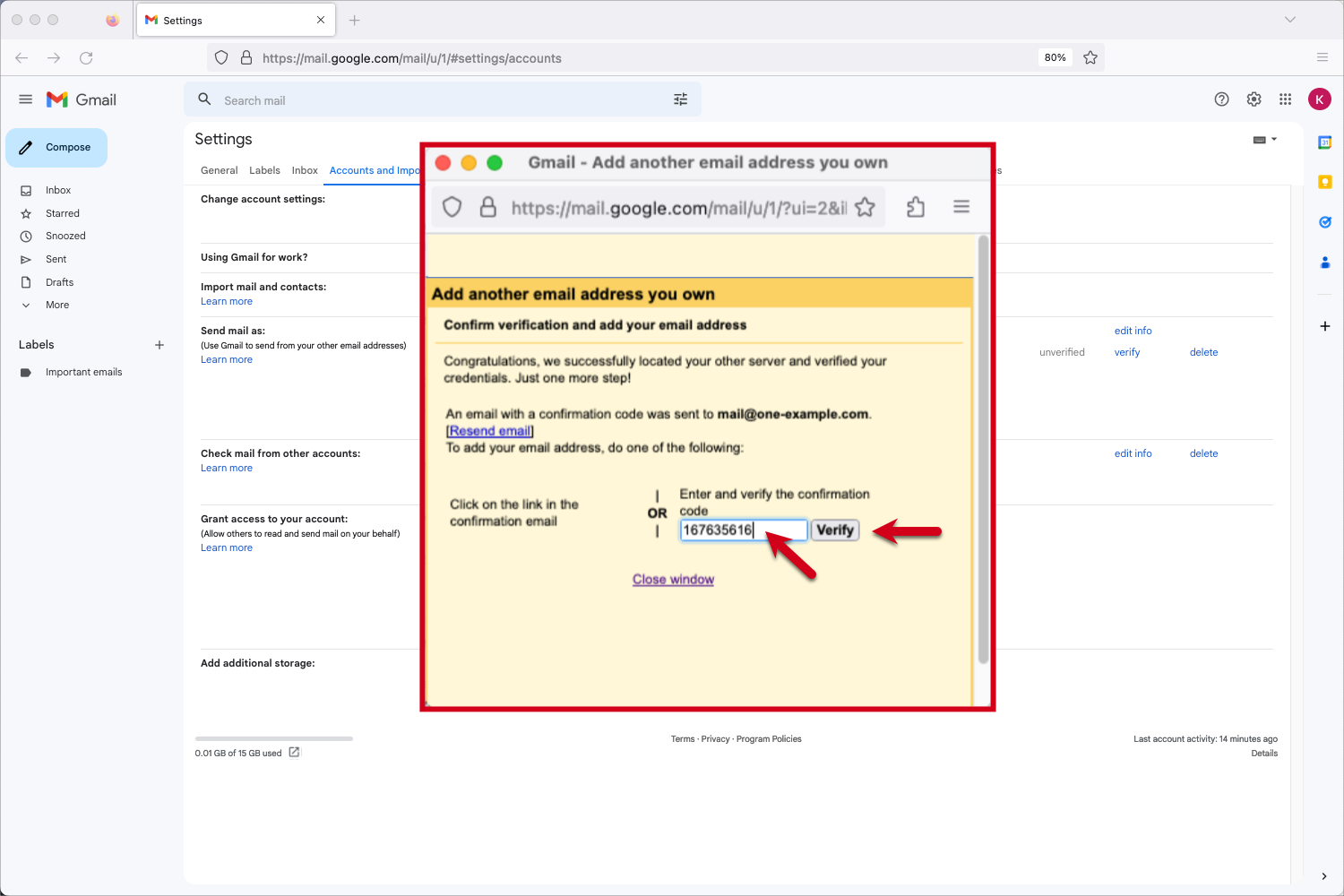Open the popup window hamburger menu
This screenshot has height=896, width=1344.
pos(961,207)
